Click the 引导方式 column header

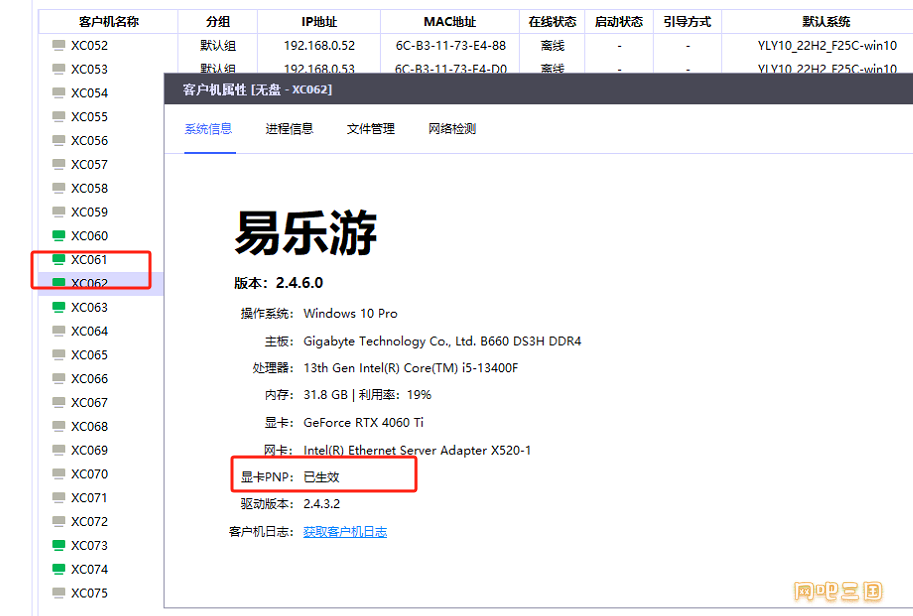(688, 22)
